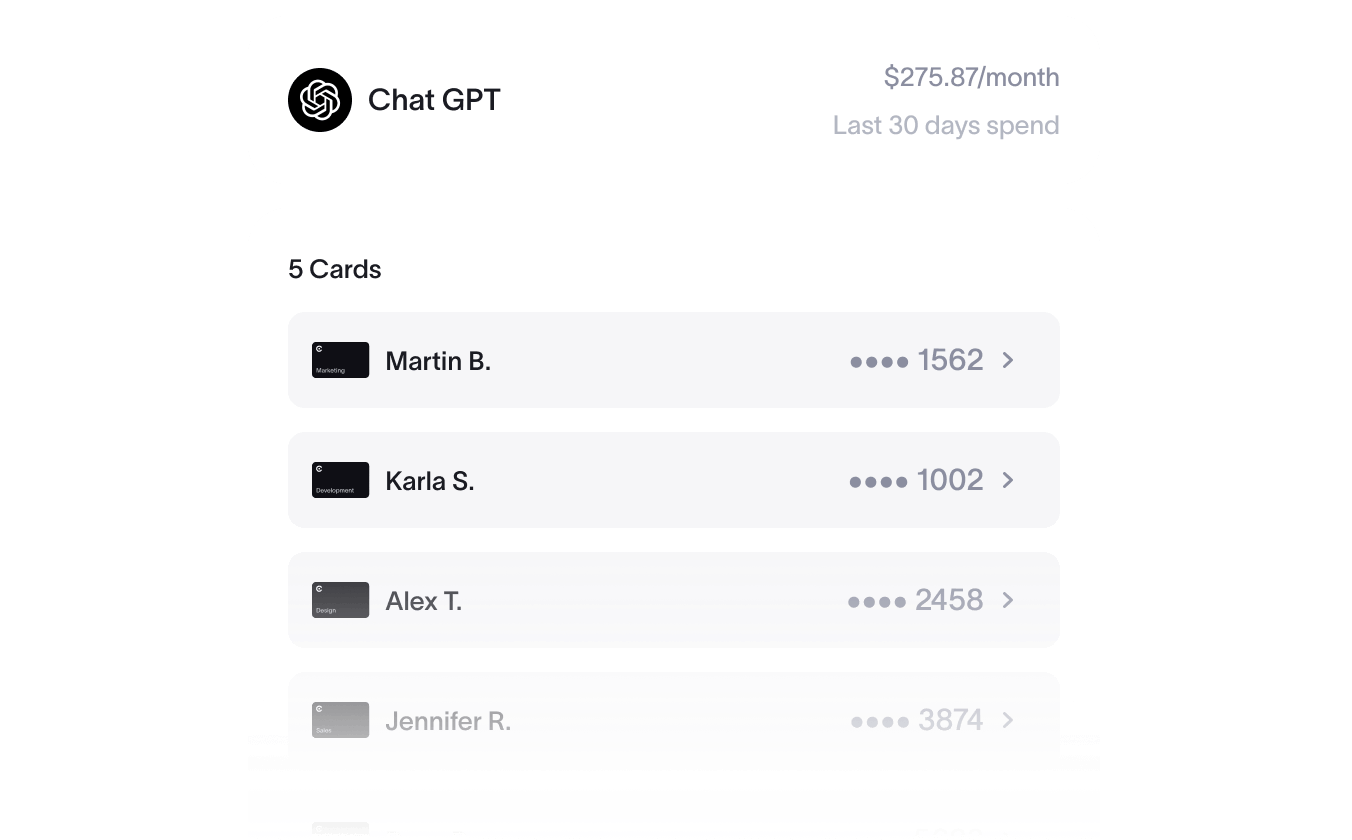
Task: Select the Design card thumbnail
Action: pos(340,600)
